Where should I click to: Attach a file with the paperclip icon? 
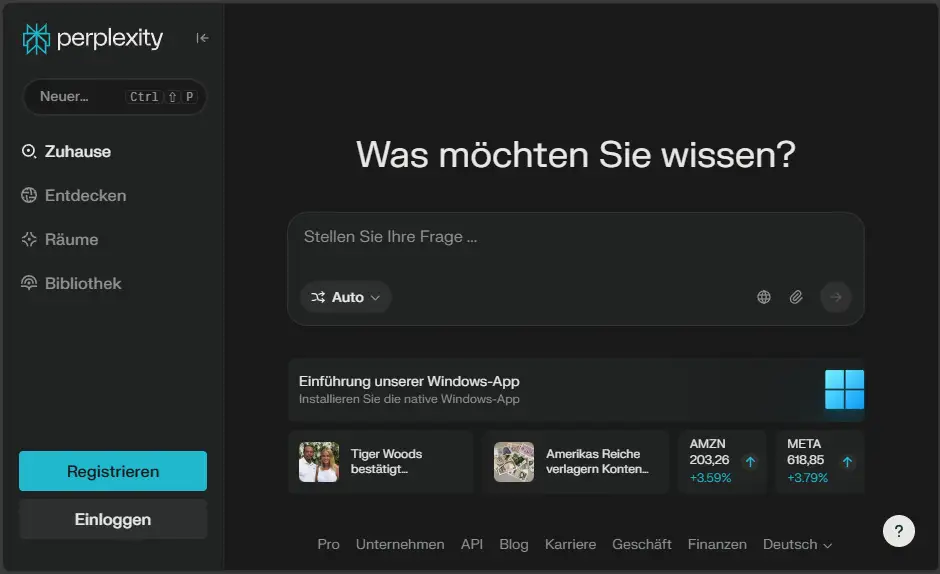[796, 297]
